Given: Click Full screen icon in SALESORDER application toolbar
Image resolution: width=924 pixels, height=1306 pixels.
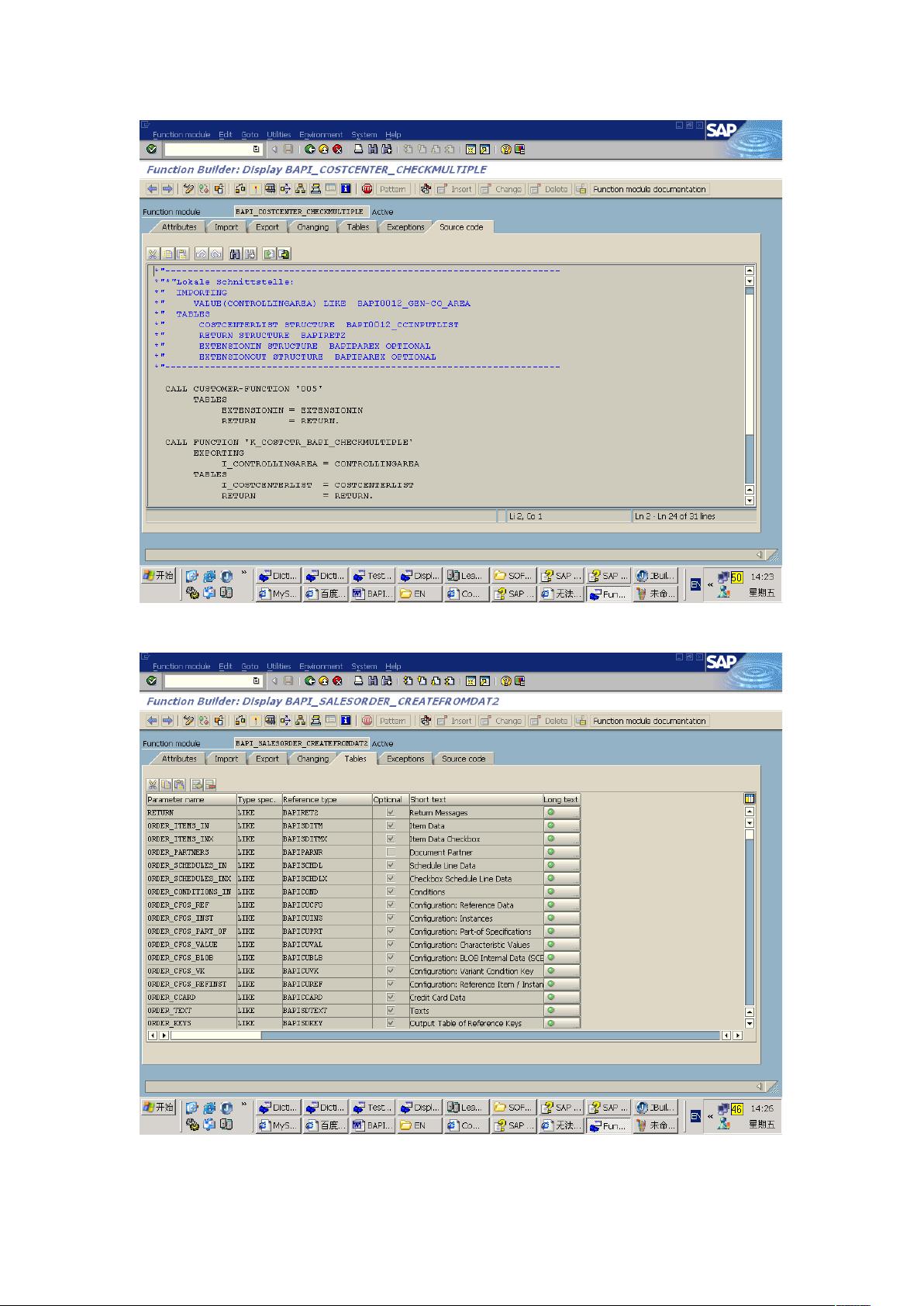Looking at the screenshot, I should [331, 721].
